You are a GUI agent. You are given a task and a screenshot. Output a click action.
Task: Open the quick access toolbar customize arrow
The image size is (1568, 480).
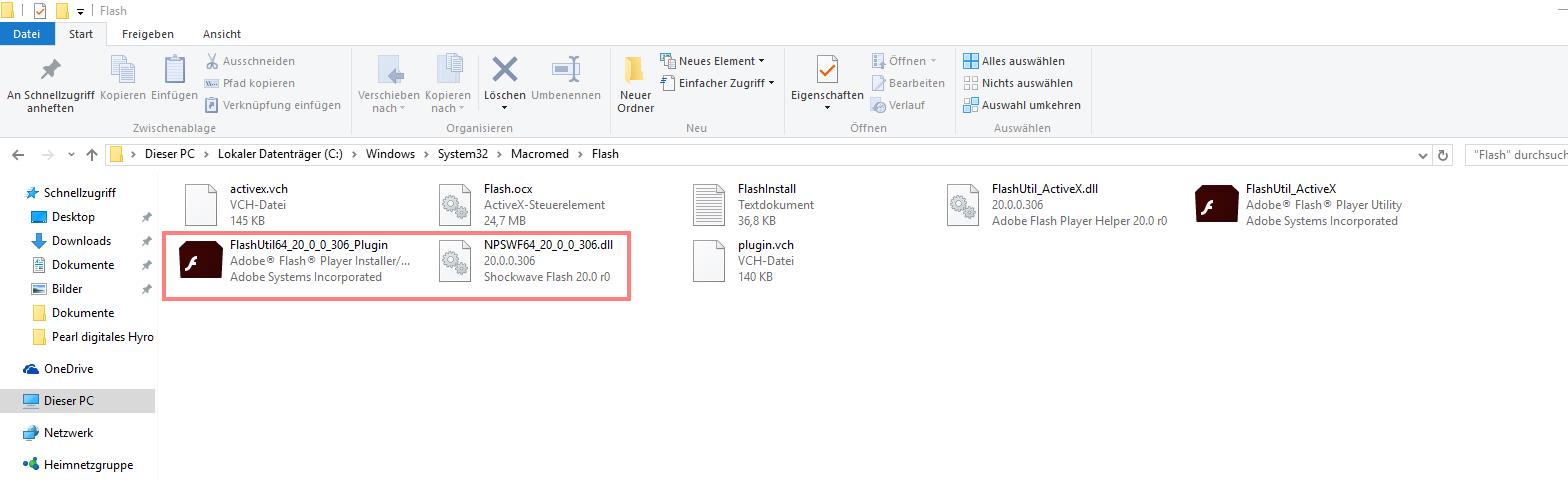(80, 11)
